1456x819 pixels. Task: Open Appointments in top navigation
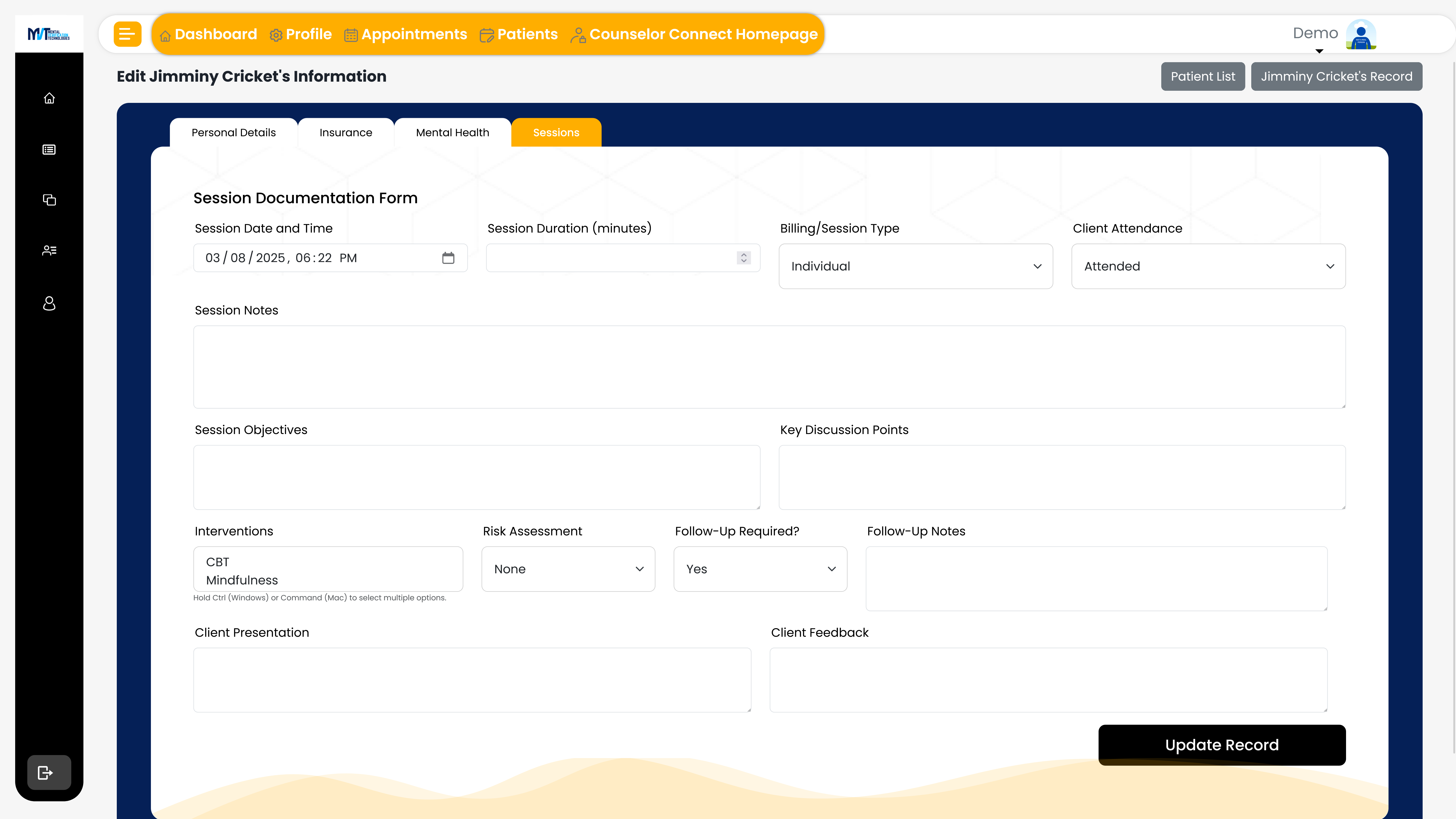406,34
